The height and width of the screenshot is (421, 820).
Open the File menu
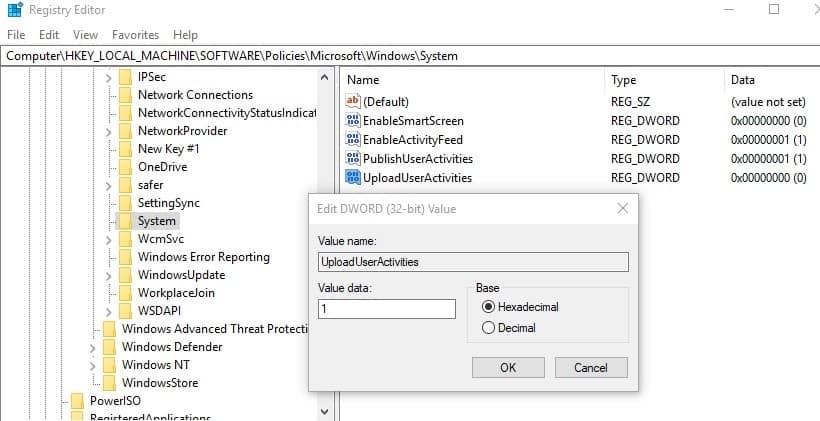16,35
